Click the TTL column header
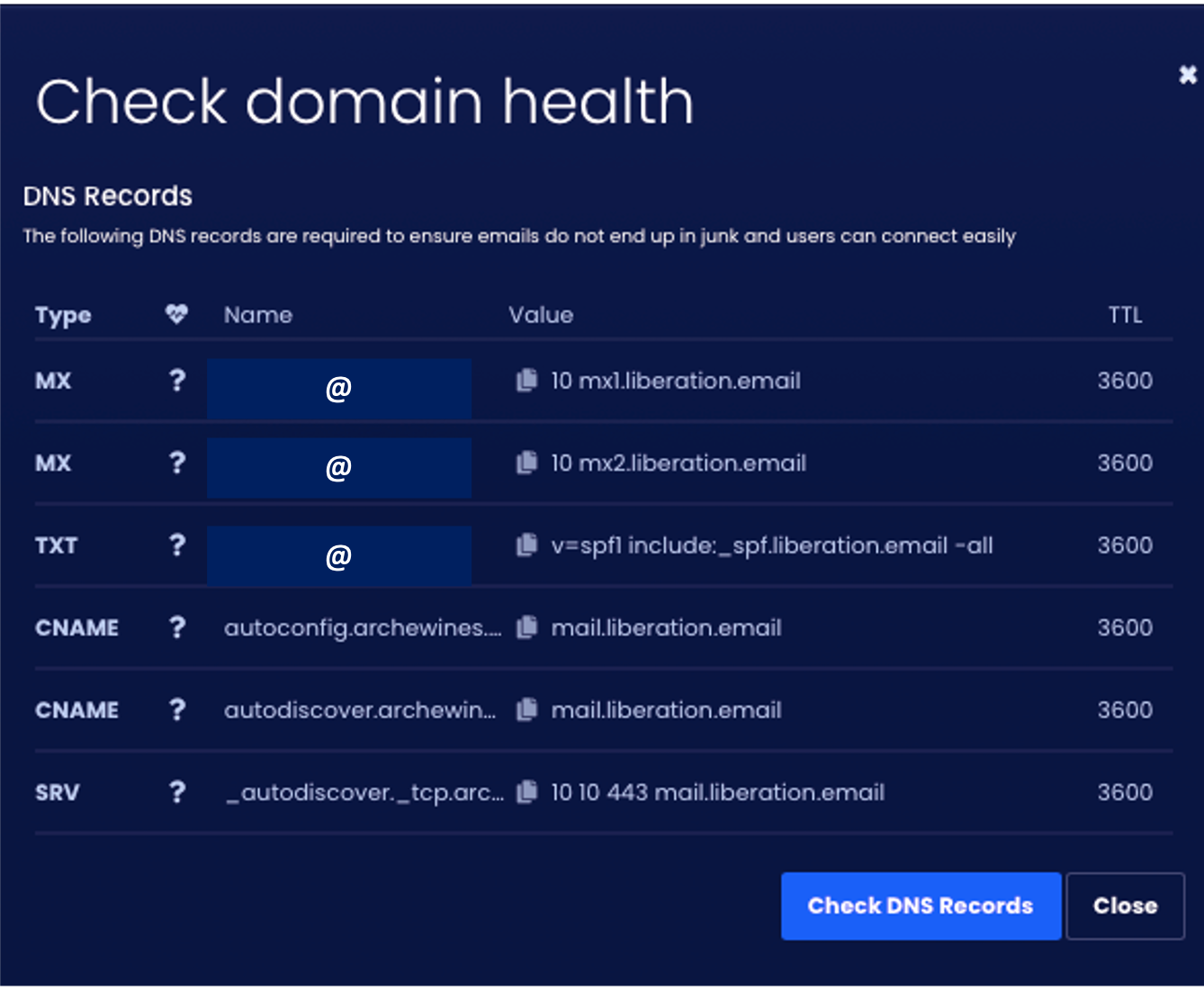Screen dimensions: 1204x990 (1125, 315)
